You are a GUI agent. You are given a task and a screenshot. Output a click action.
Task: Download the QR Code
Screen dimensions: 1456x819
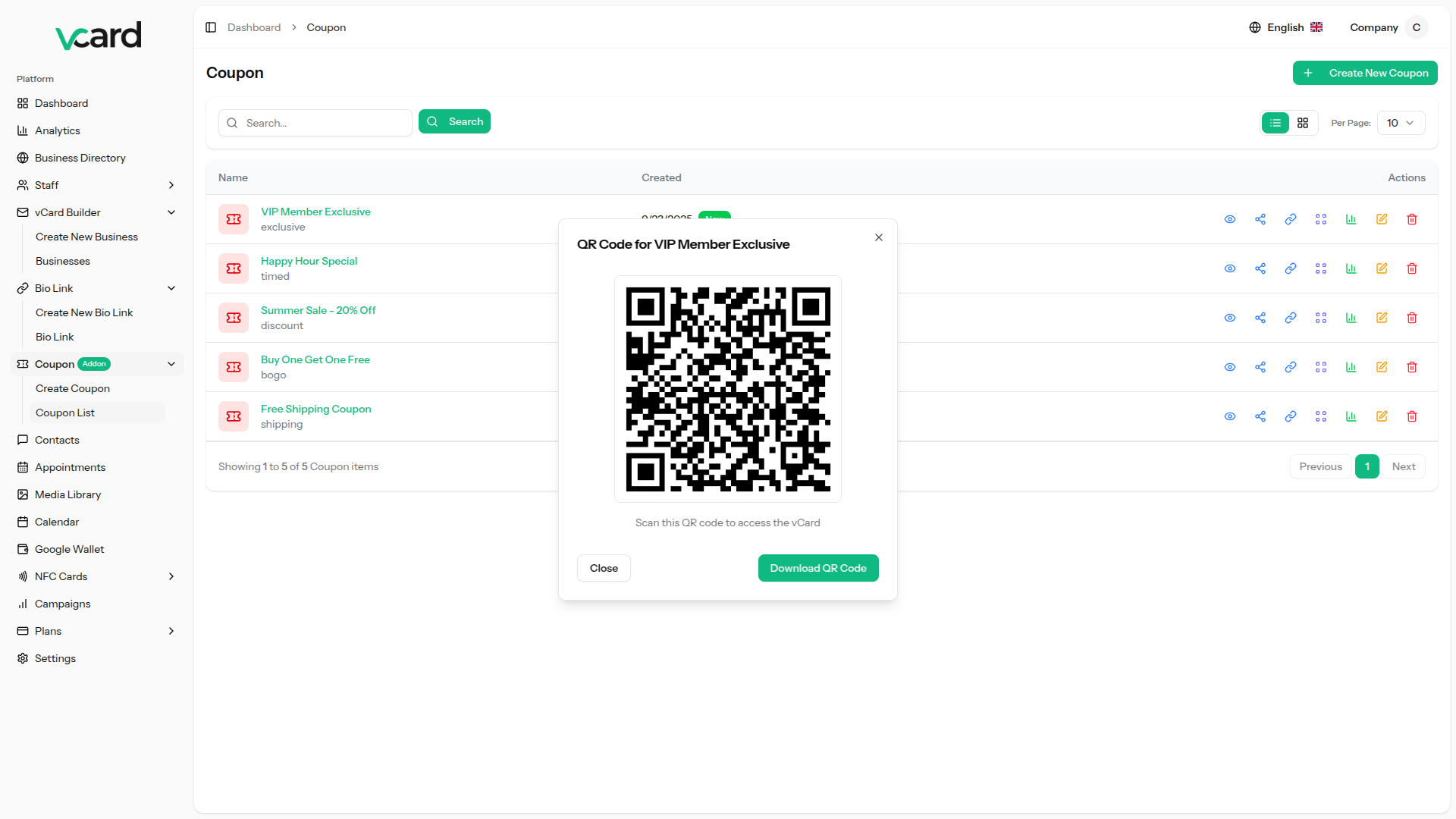(x=818, y=568)
